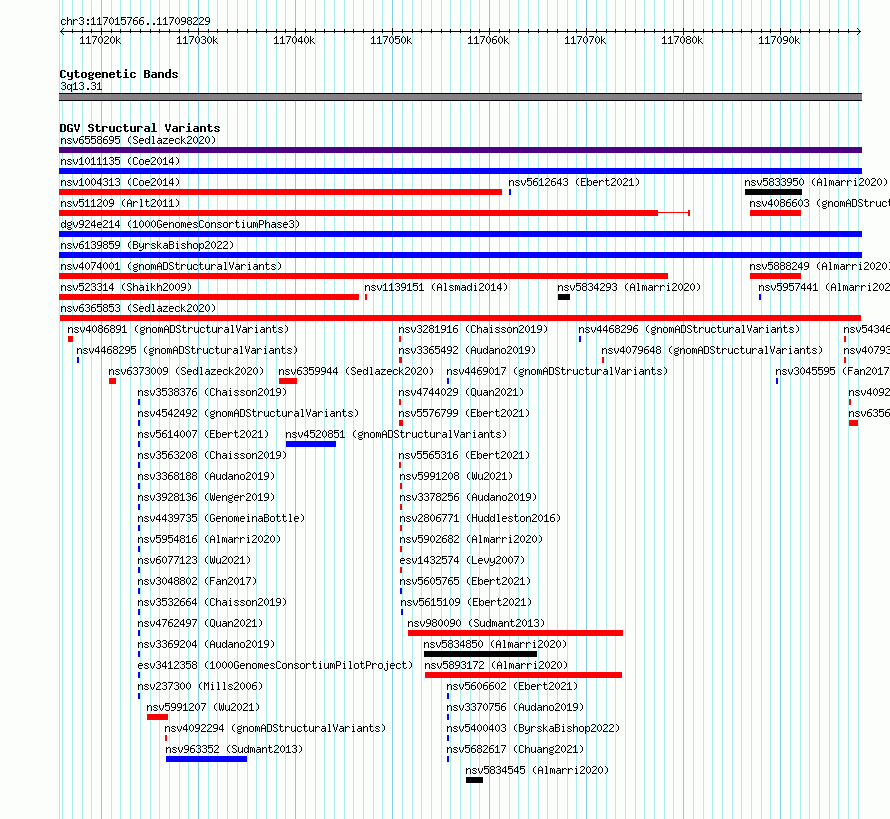Viewport: 890px width, 819px height.
Task: Click the nsv5957441 variant label
Action: pos(824,287)
